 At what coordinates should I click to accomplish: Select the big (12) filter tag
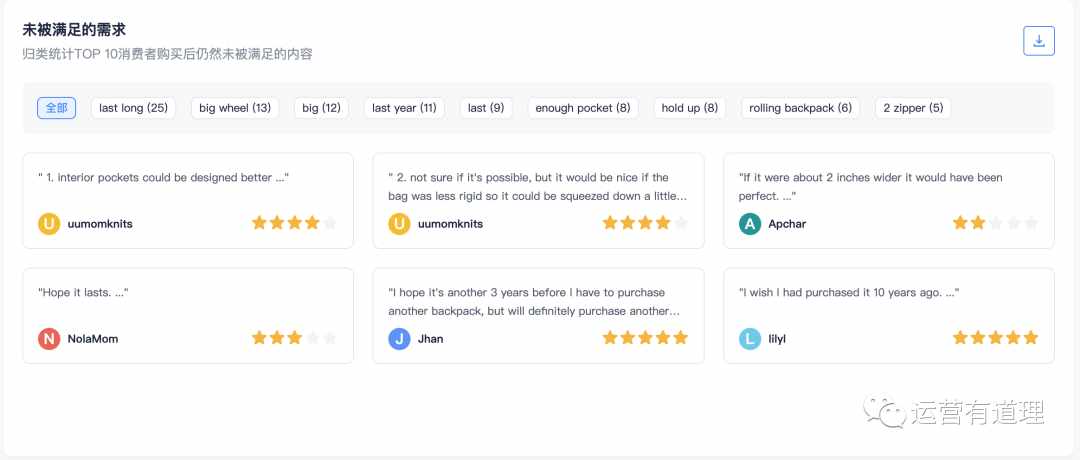coord(322,108)
